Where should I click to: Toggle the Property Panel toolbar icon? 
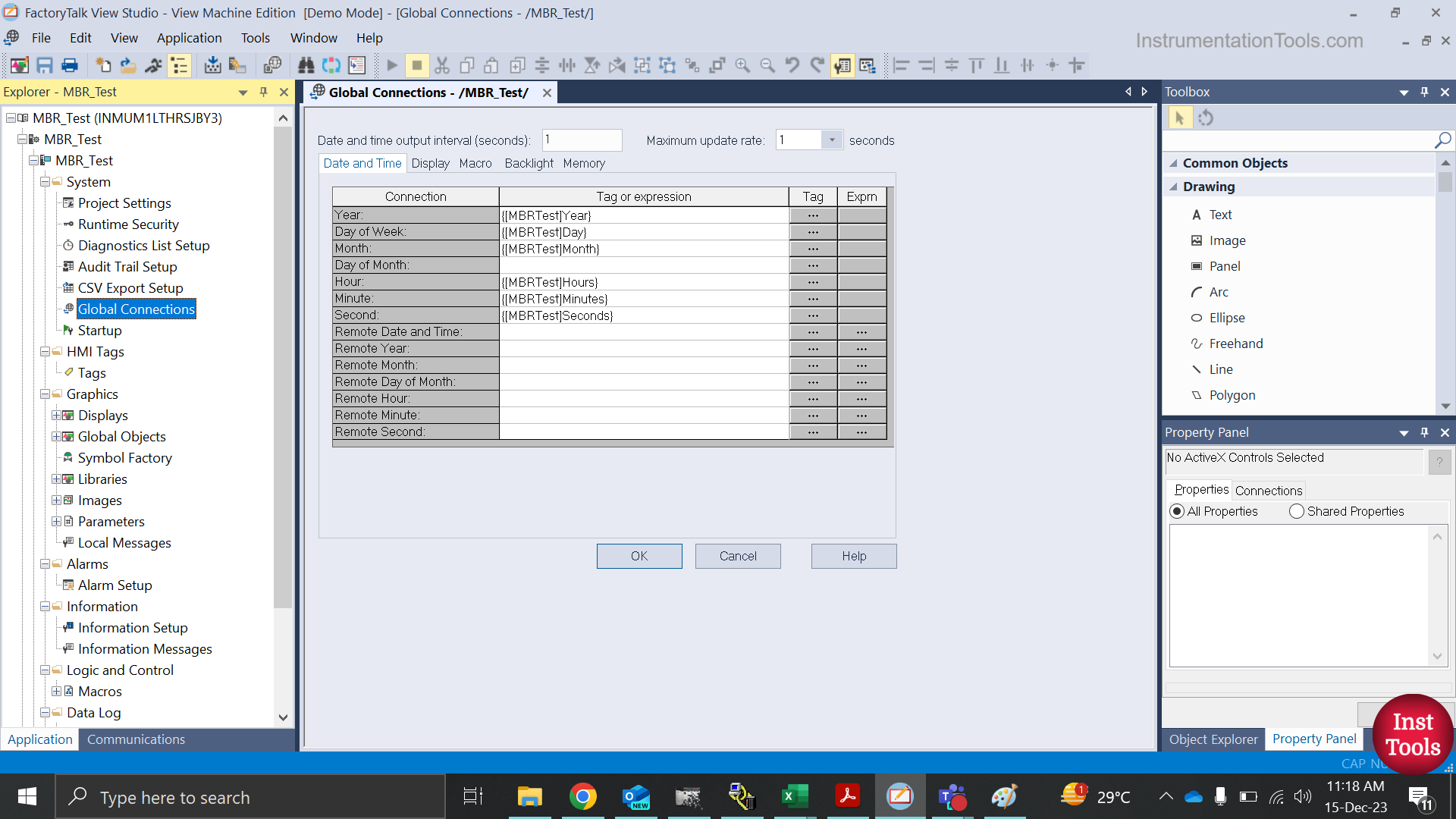point(843,65)
